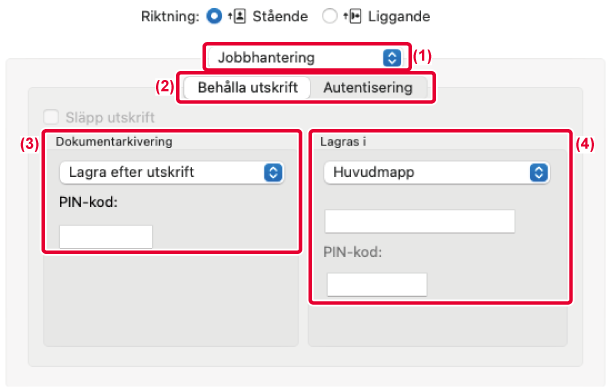
Task: Click the landscape orientation icon beside Liggande
Action: [352, 16]
